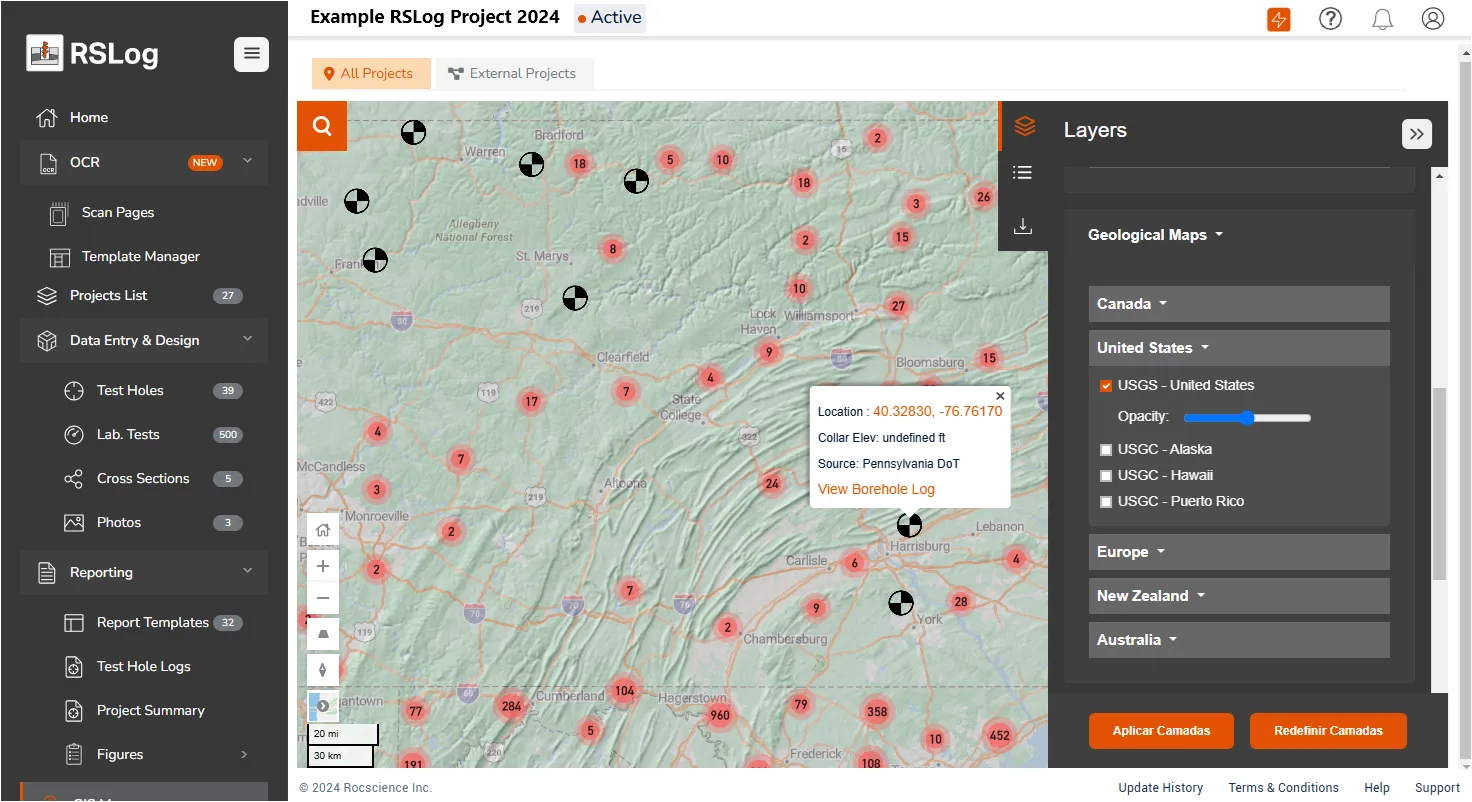
Task: Click the Aplicar Camadas button
Action: pos(1160,731)
